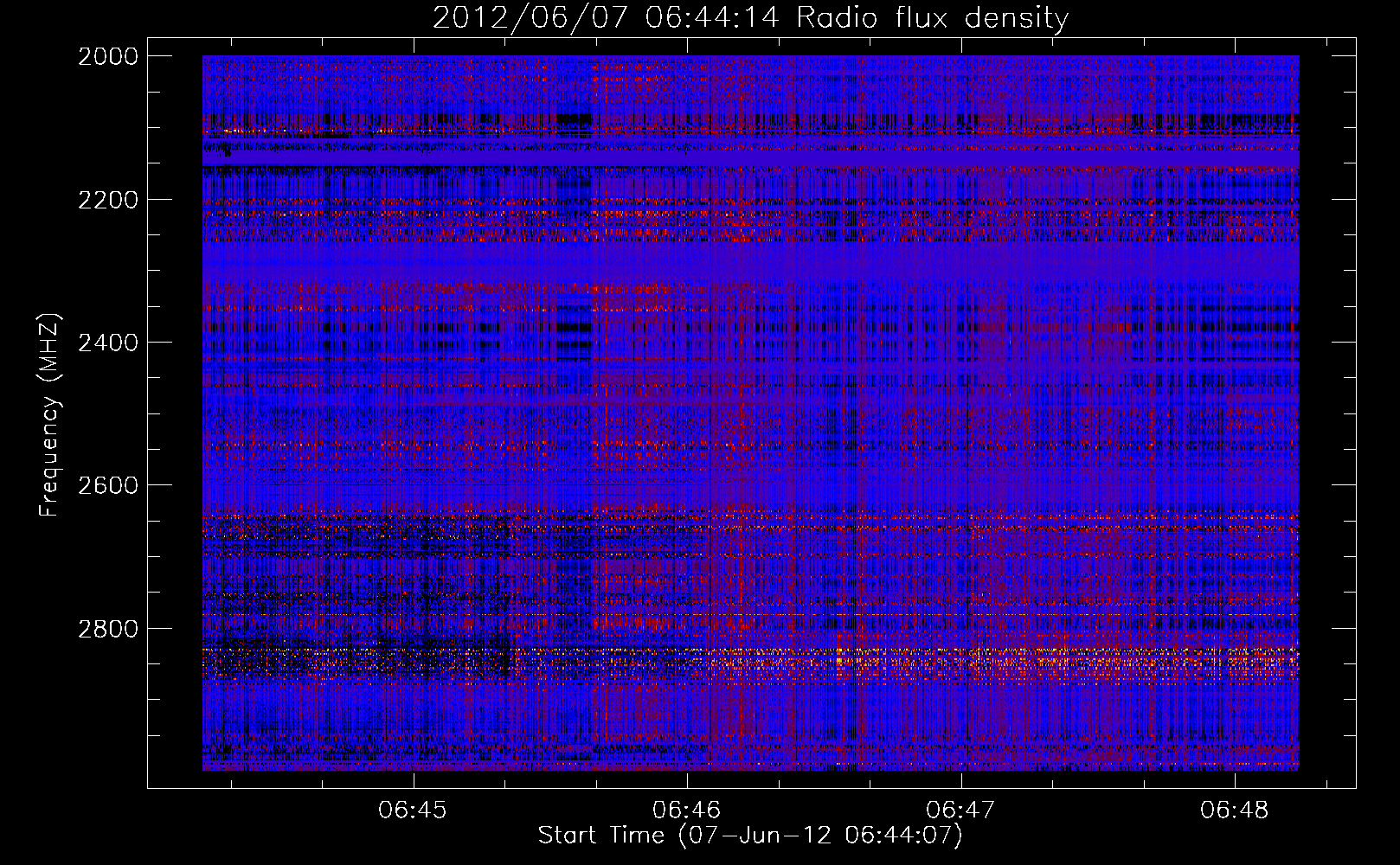The width and height of the screenshot is (1400, 865).
Task: Select the 06:47 time axis label
Action: click(960, 810)
